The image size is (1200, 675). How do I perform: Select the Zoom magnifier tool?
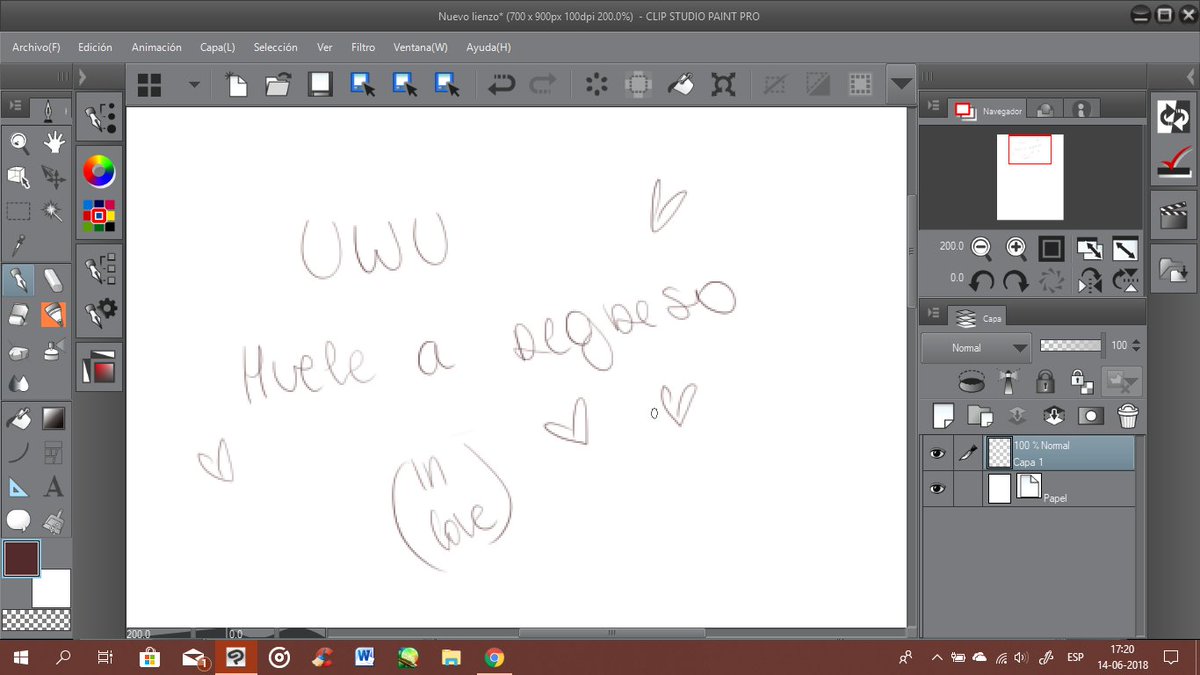pos(19,143)
